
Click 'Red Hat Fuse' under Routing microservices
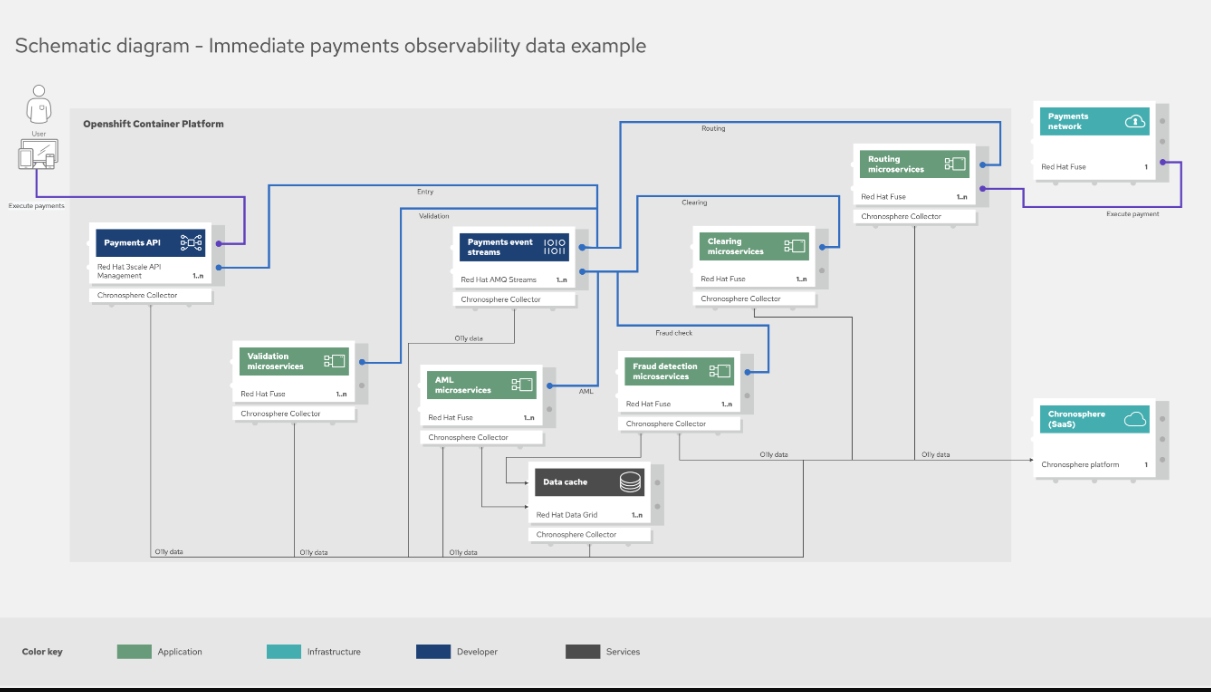point(883,197)
